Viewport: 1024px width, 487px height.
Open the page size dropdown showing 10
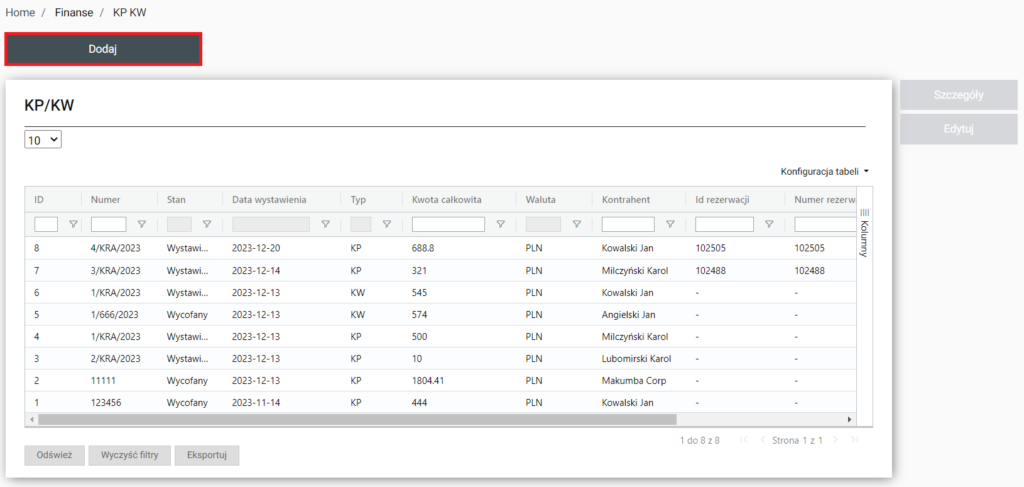[43, 141]
